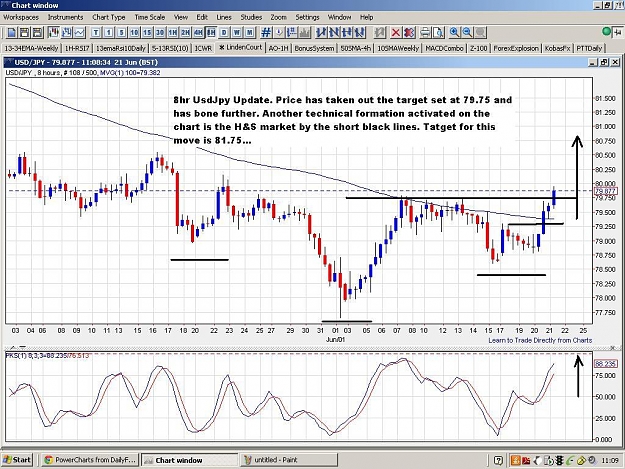Select the 4H time scale button

(198, 32)
